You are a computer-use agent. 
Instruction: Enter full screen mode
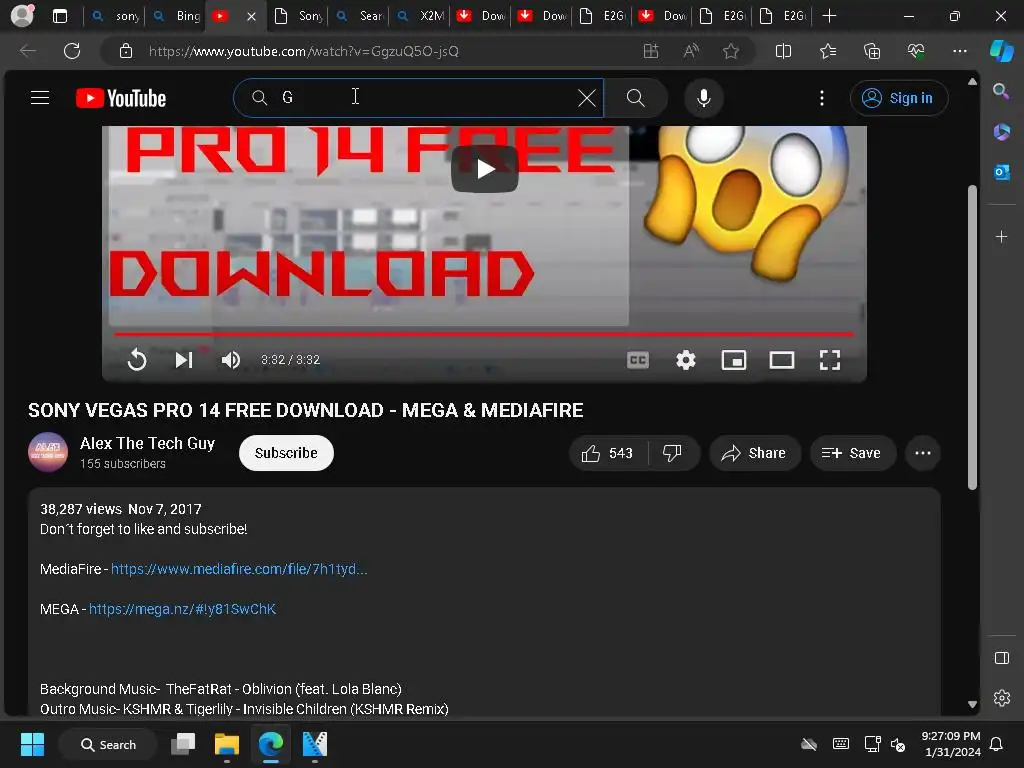(830, 360)
